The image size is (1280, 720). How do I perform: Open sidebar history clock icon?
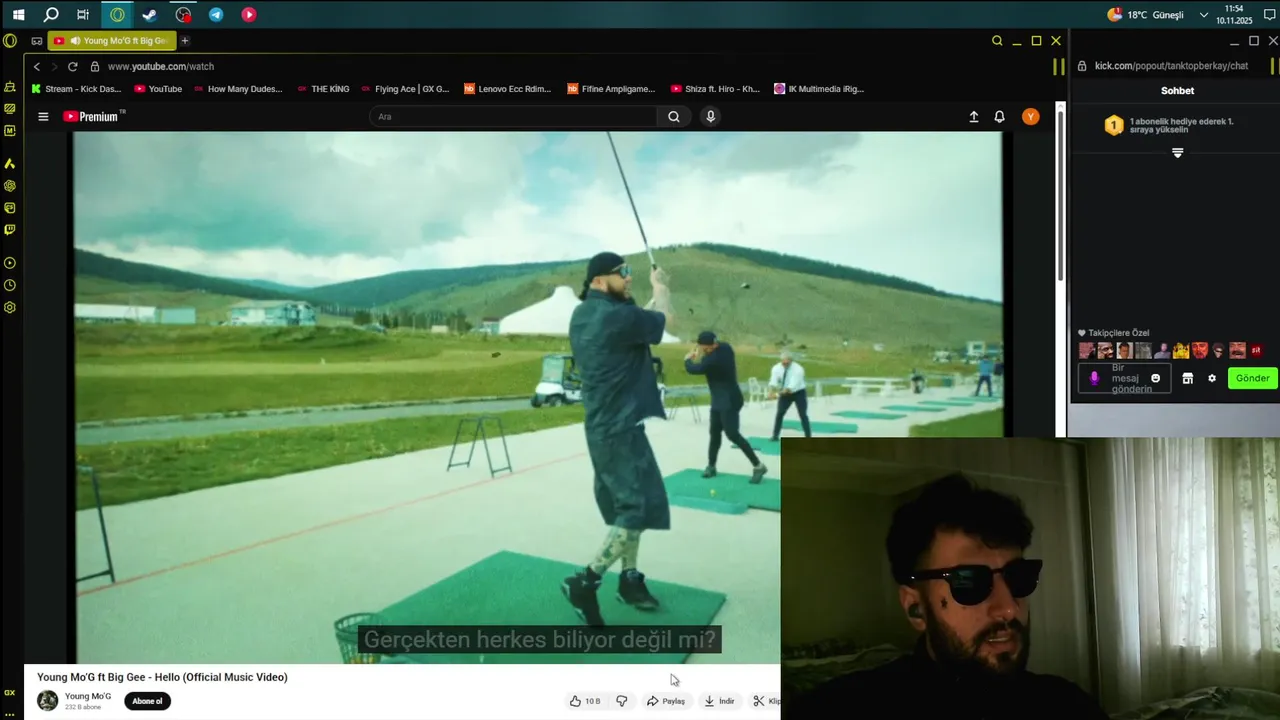10,285
